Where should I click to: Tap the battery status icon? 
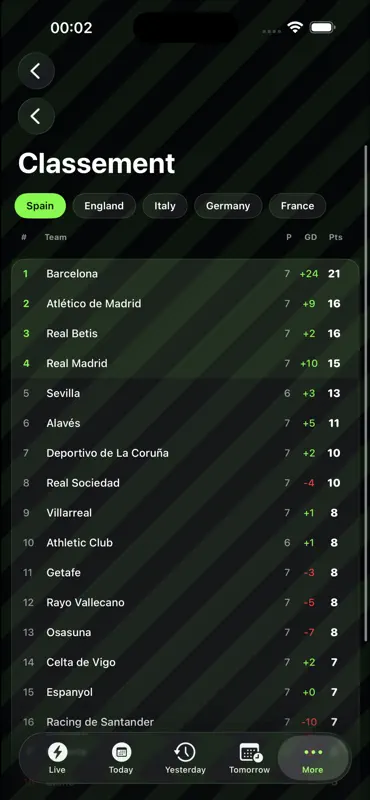pyautogui.click(x=322, y=28)
